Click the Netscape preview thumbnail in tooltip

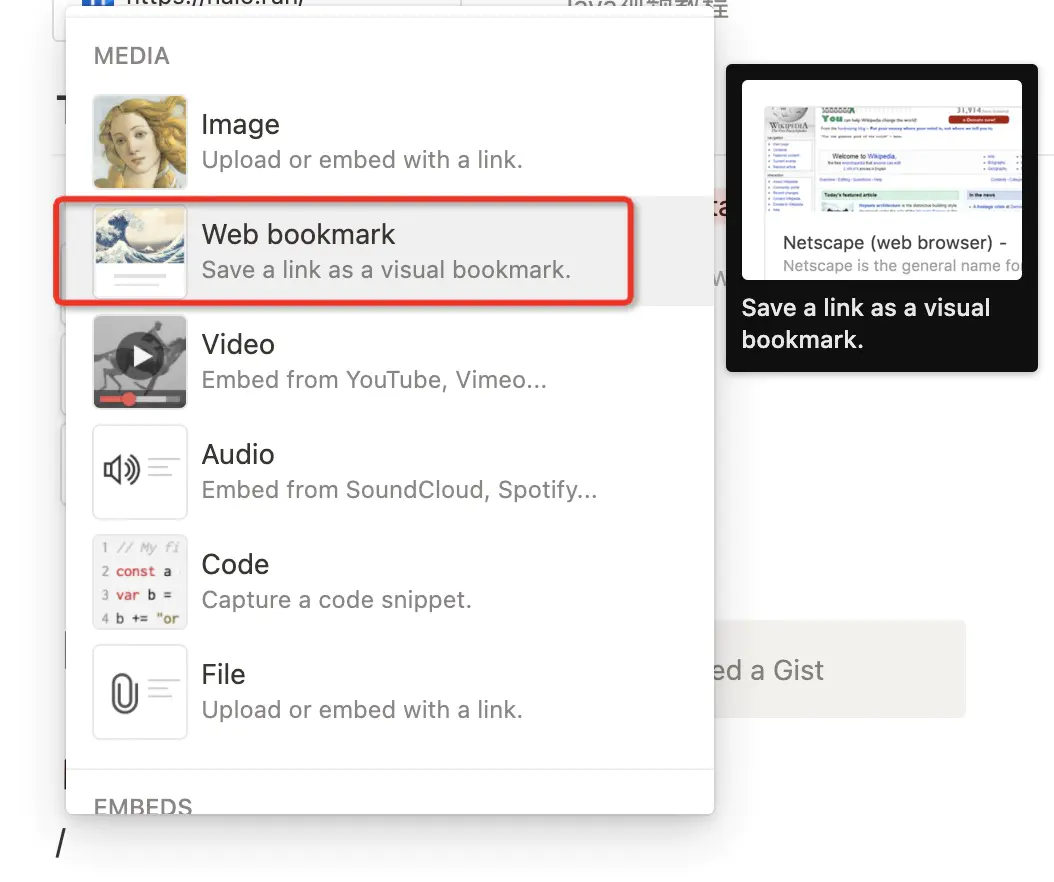point(881,179)
